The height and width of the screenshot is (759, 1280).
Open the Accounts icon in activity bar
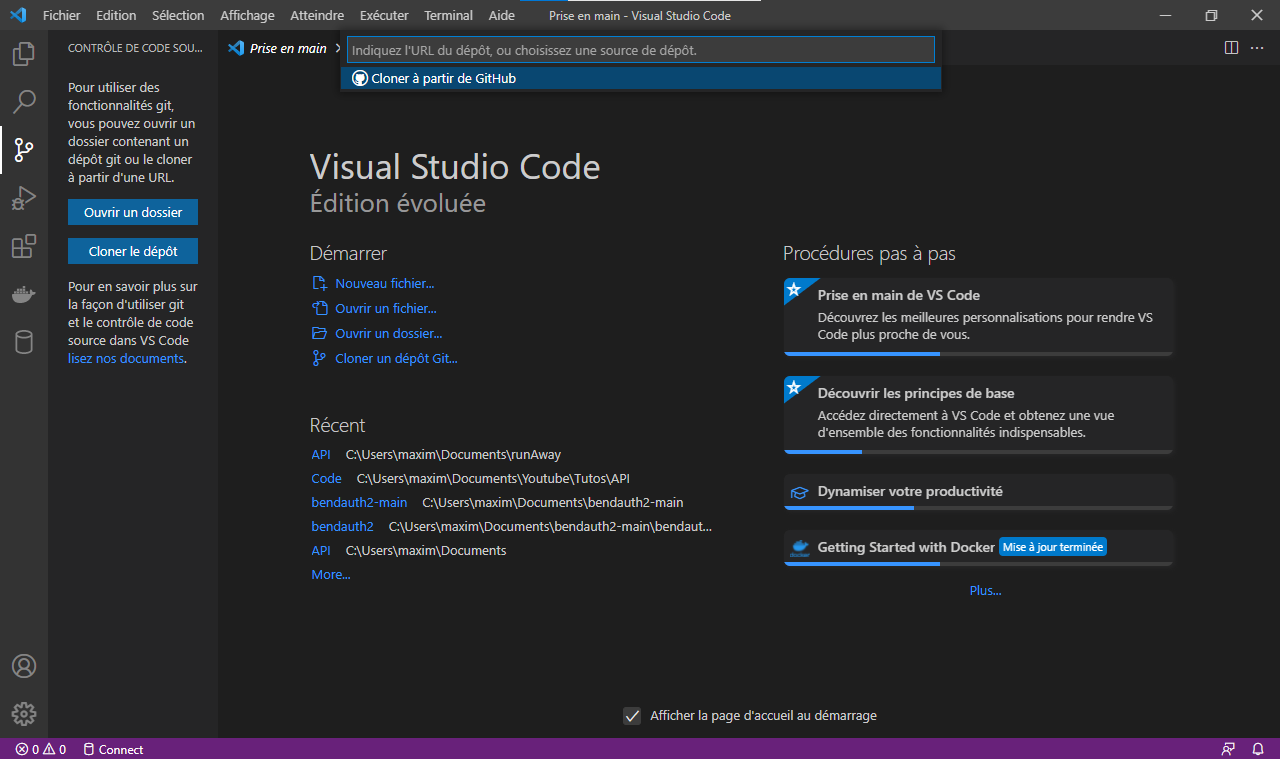(24, 666)
